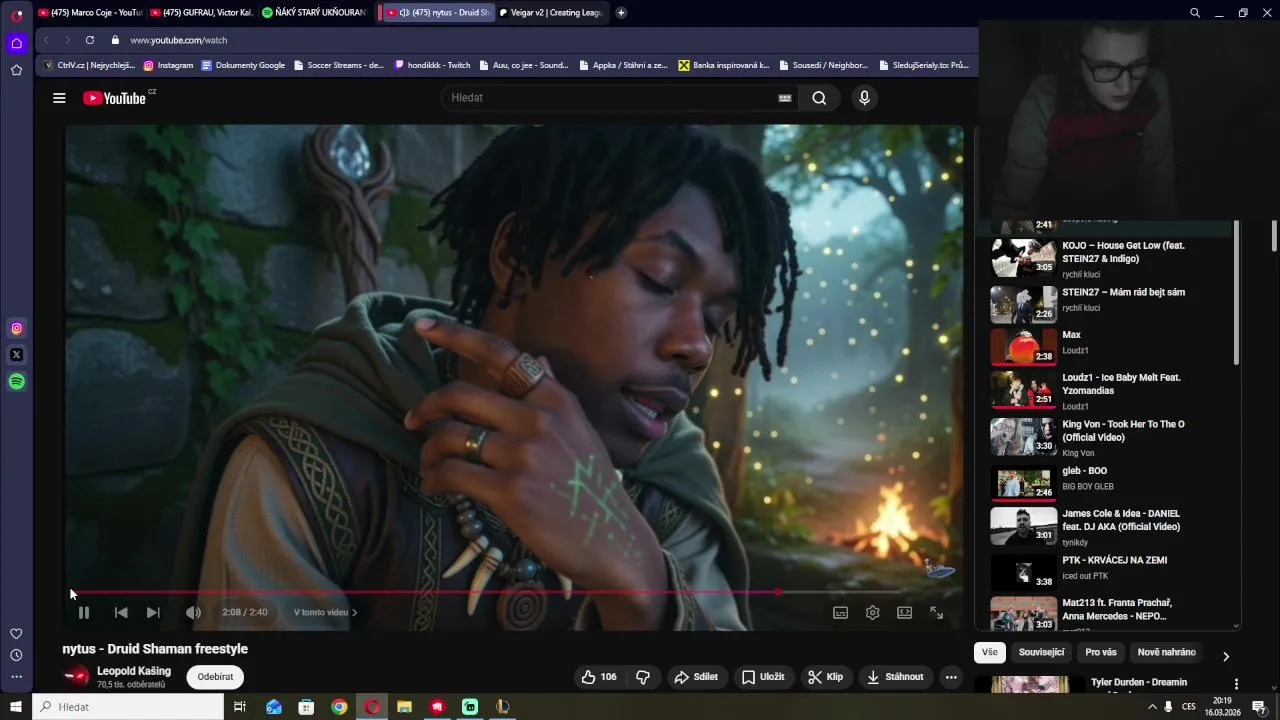Like the video with 106 likes
The width and height of the screenshot is (1280, 720).
[x=599, y=677]
